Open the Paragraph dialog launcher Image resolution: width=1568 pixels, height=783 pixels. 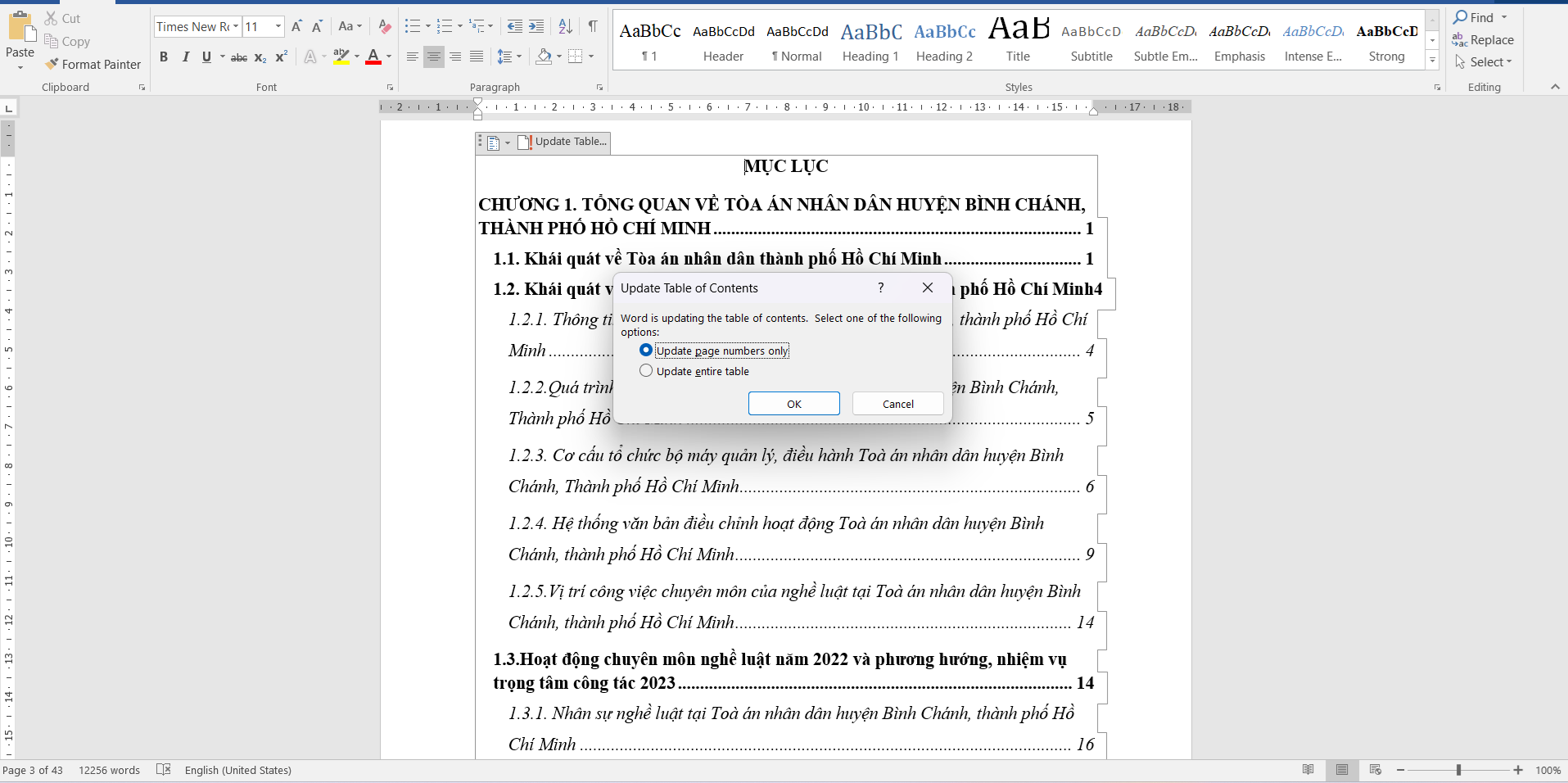click(599, 87)
